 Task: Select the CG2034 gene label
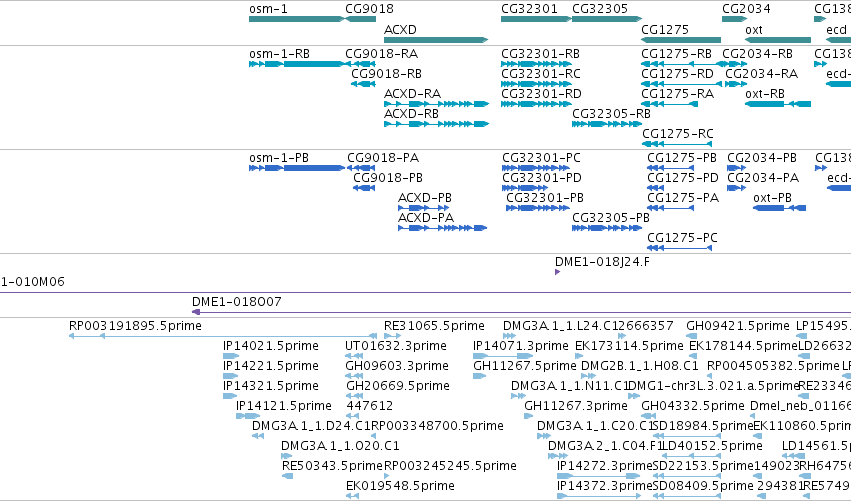[746, 9]
